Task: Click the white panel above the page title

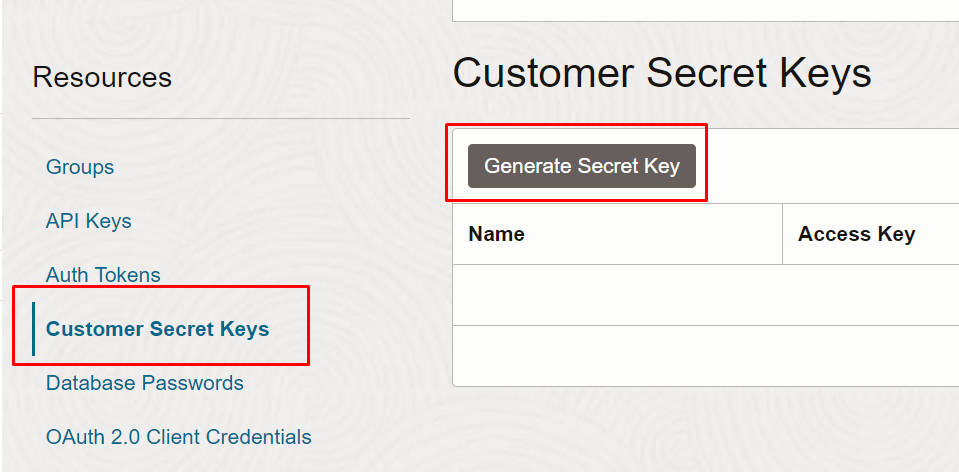Action: coord(706,10)
